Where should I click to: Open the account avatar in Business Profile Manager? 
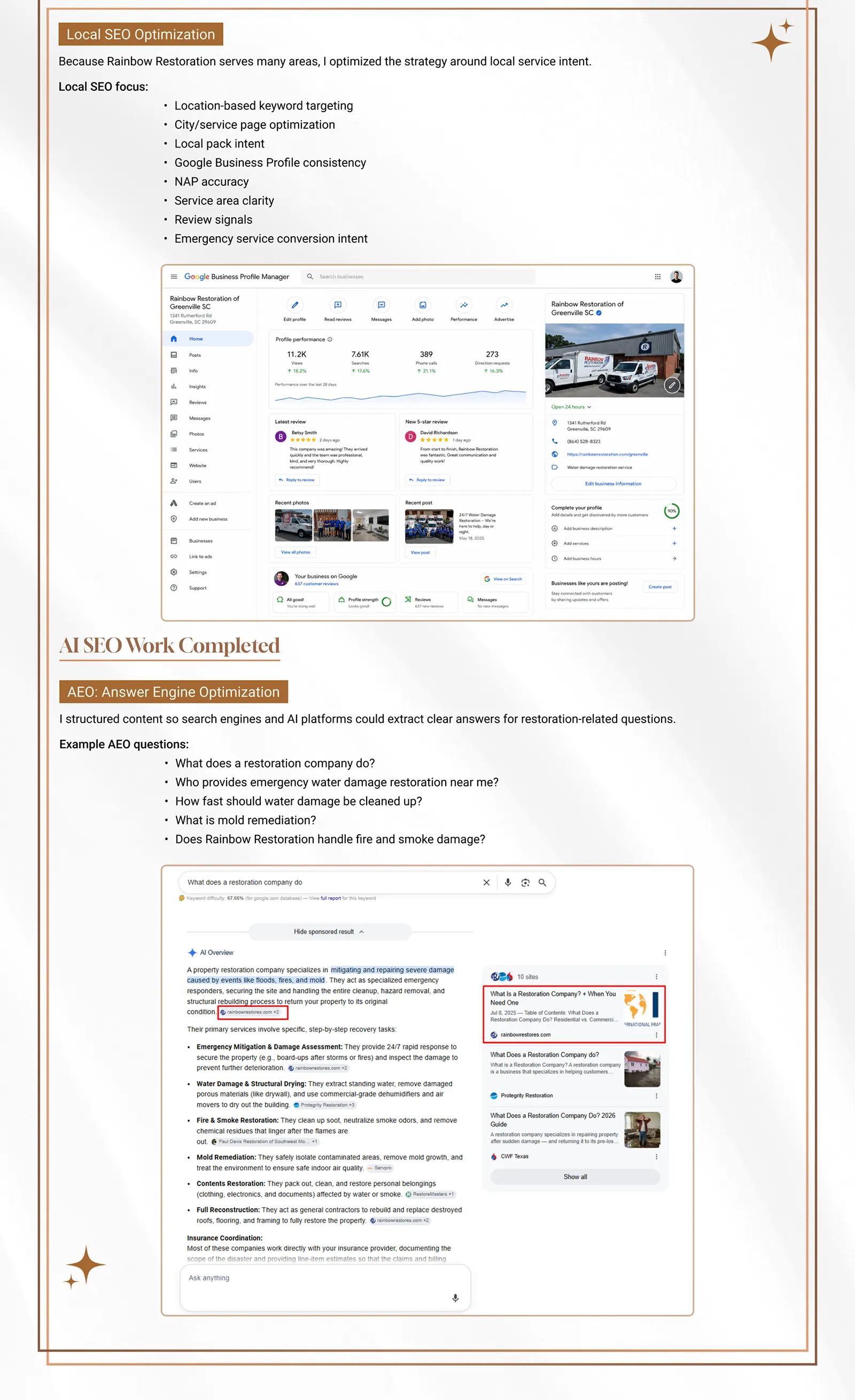(677, 277)
